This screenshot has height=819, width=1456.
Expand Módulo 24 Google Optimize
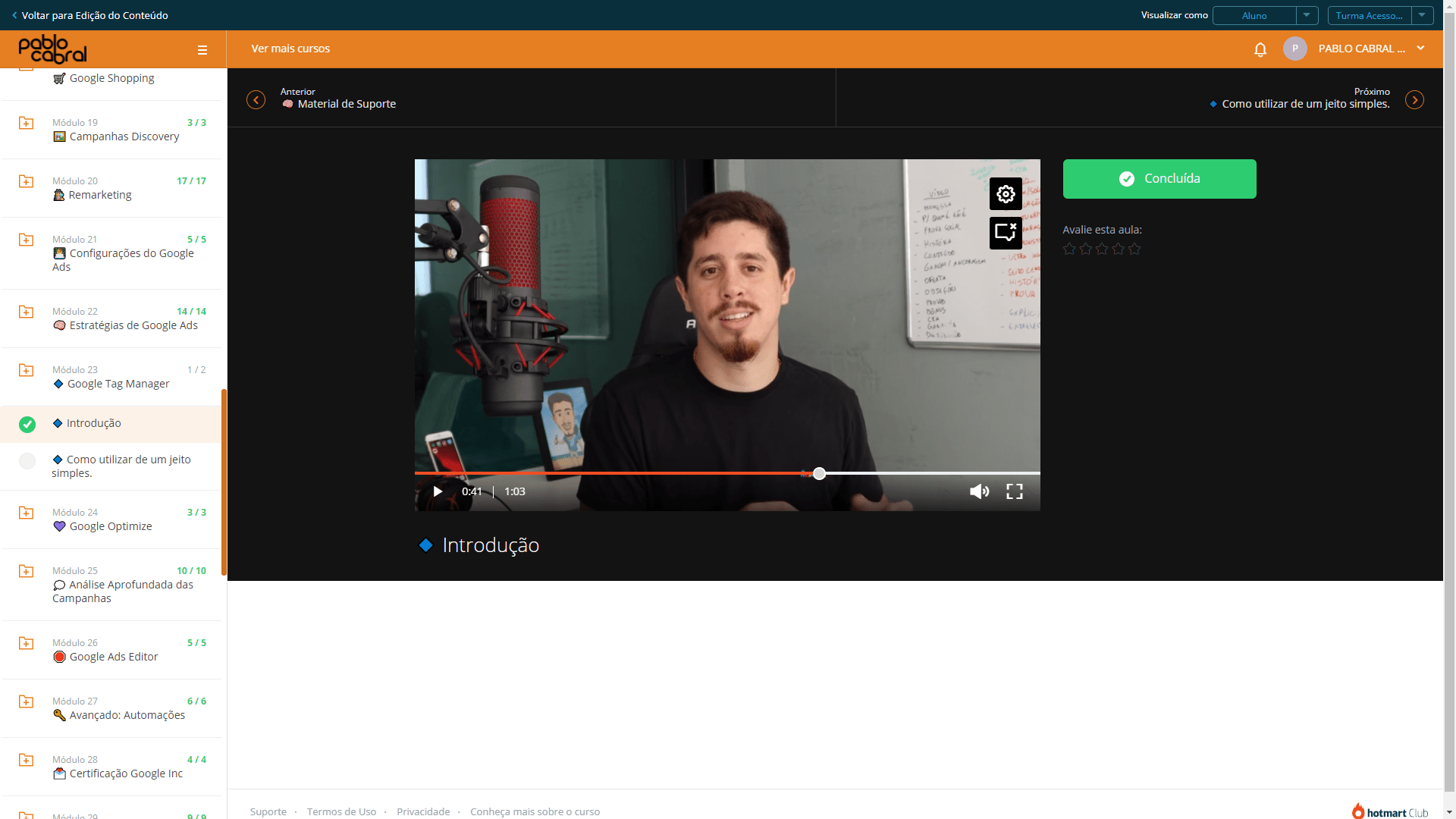[x=112, y=519]
